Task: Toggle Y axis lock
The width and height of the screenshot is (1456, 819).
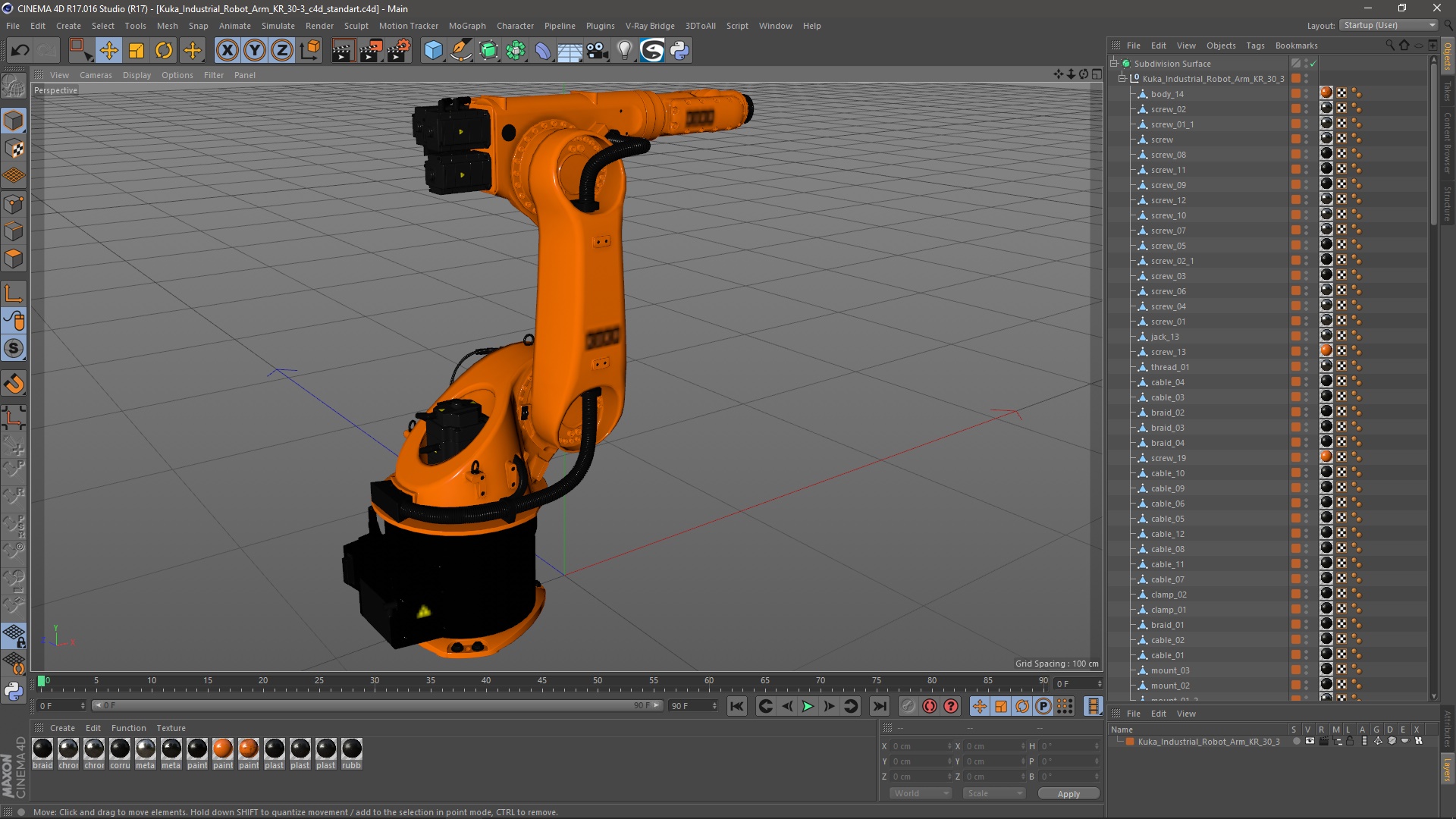Action: pyautogui.click(x=255, y=51)
